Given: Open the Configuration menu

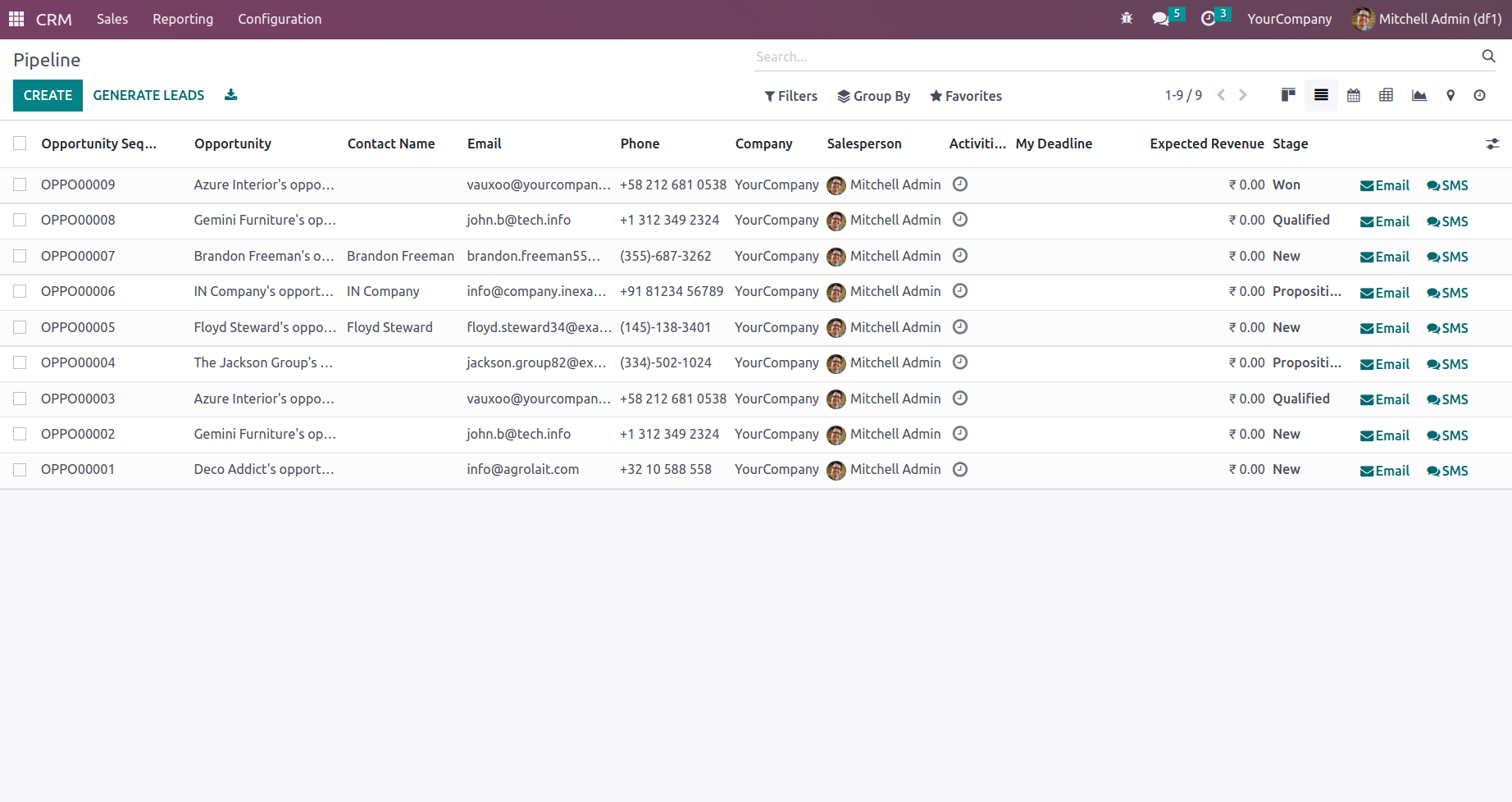Looking at the screenshot, I should (280, 19).
